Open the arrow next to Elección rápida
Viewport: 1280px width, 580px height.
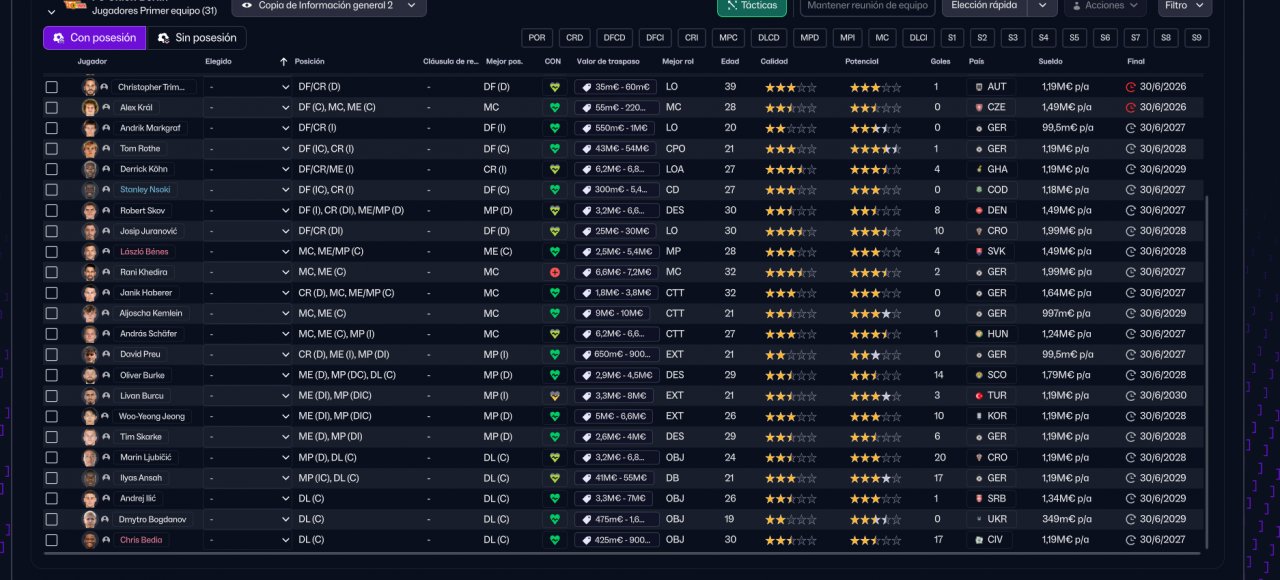pos(1043,6)
